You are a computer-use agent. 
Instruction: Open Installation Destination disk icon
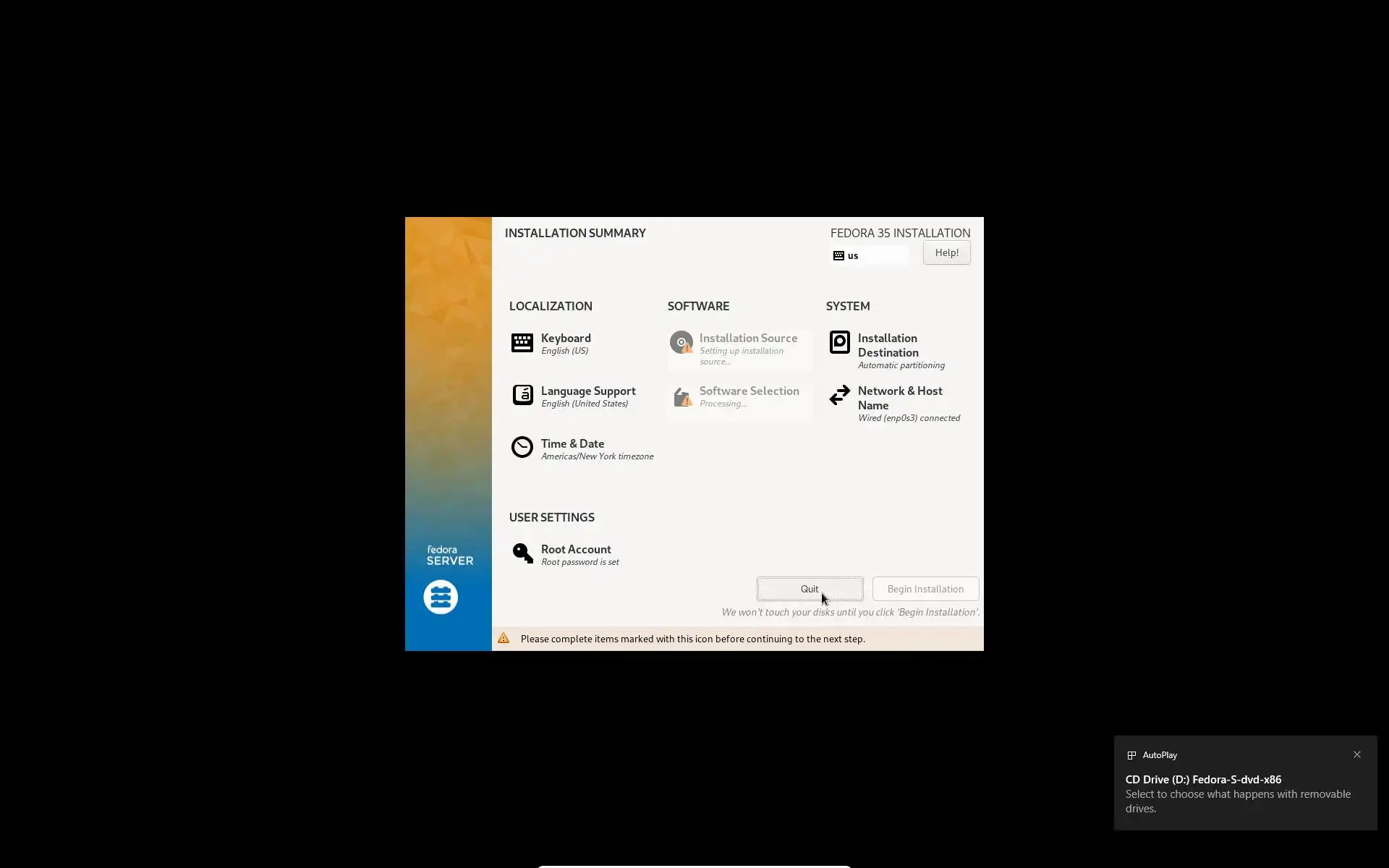(x=839, y=342)
